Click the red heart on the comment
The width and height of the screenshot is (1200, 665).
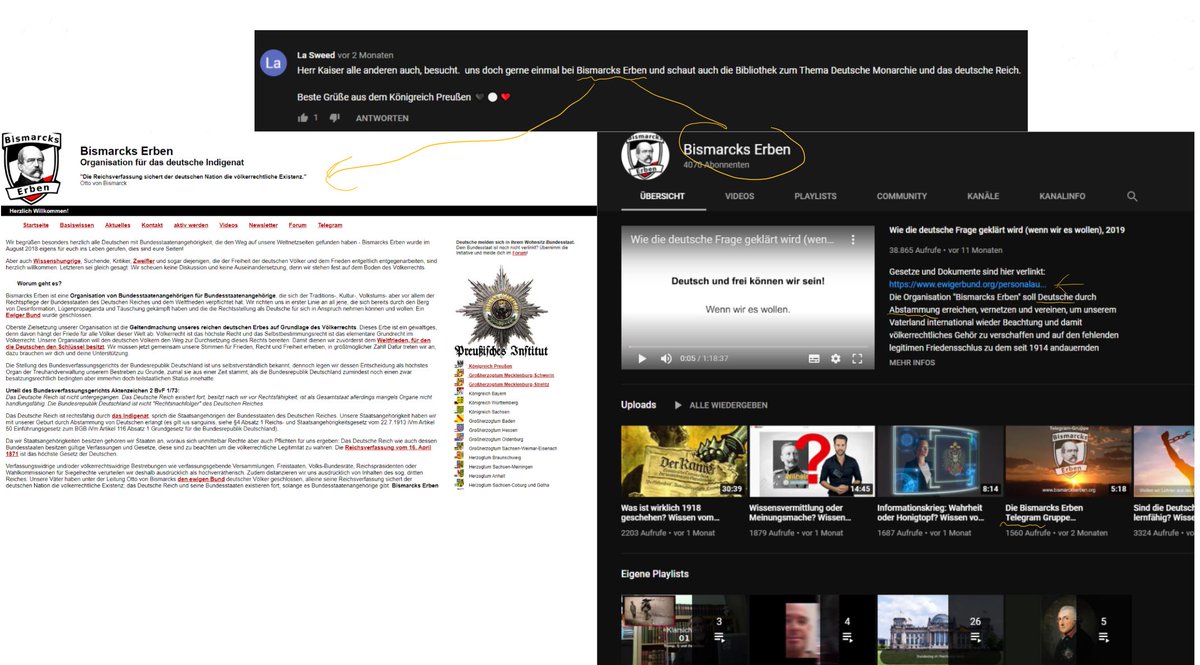pyautogui.click(x=506, y=97)
